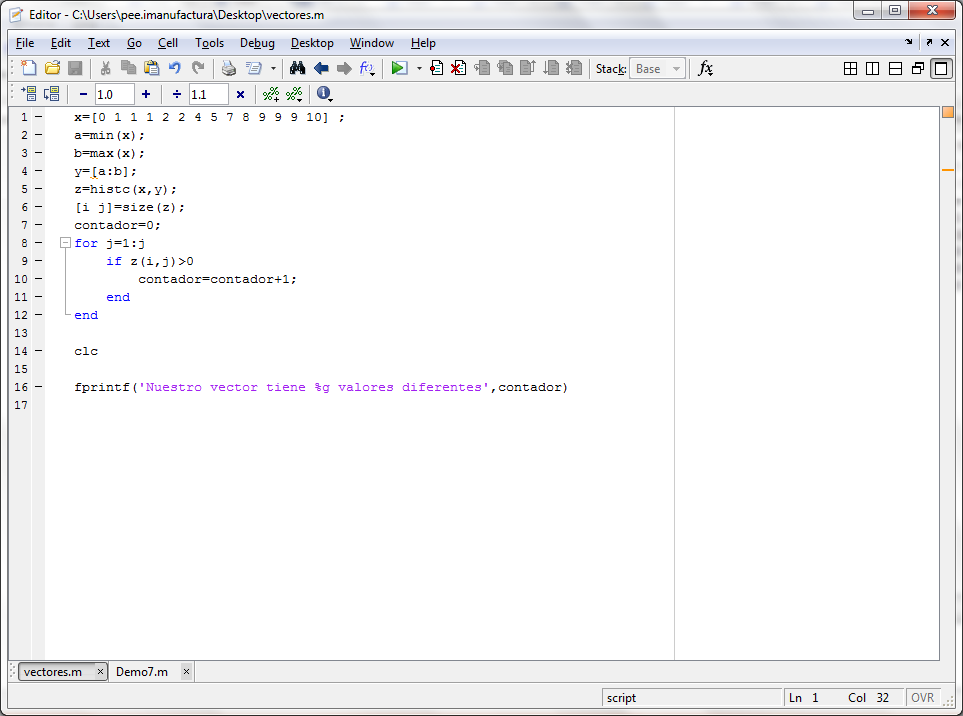
Task: Paste from clipboard icon
Action: (x=151, y=68)
